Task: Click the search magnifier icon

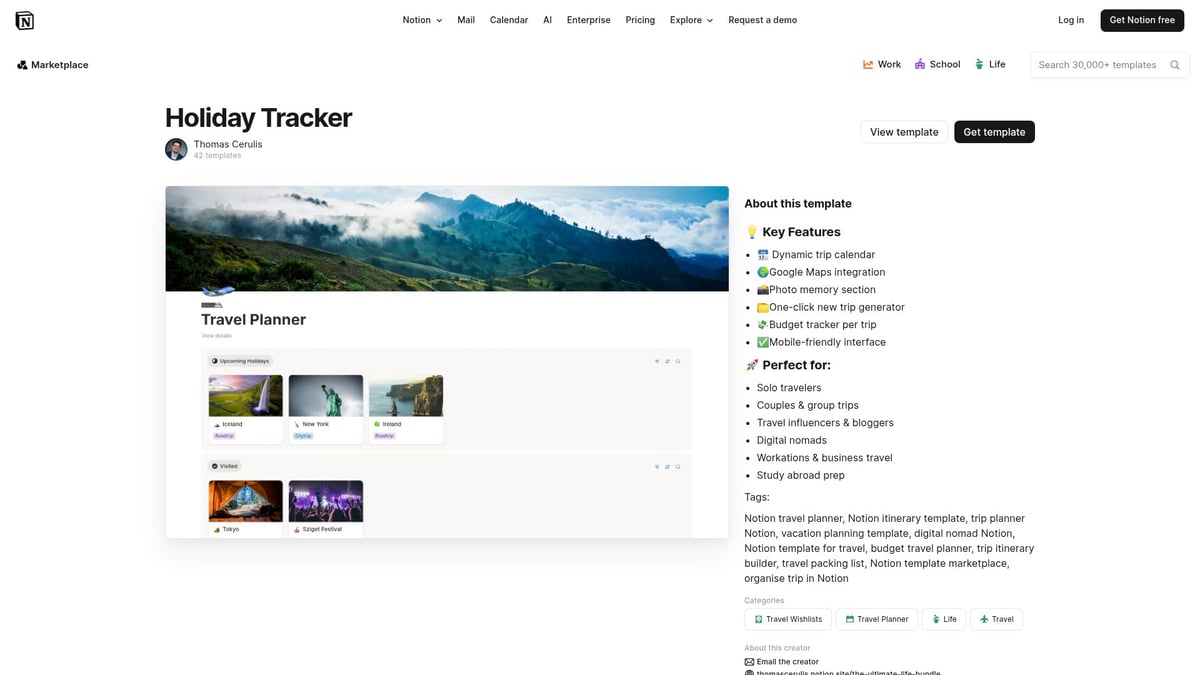Action: click(x=1175, y=64)
